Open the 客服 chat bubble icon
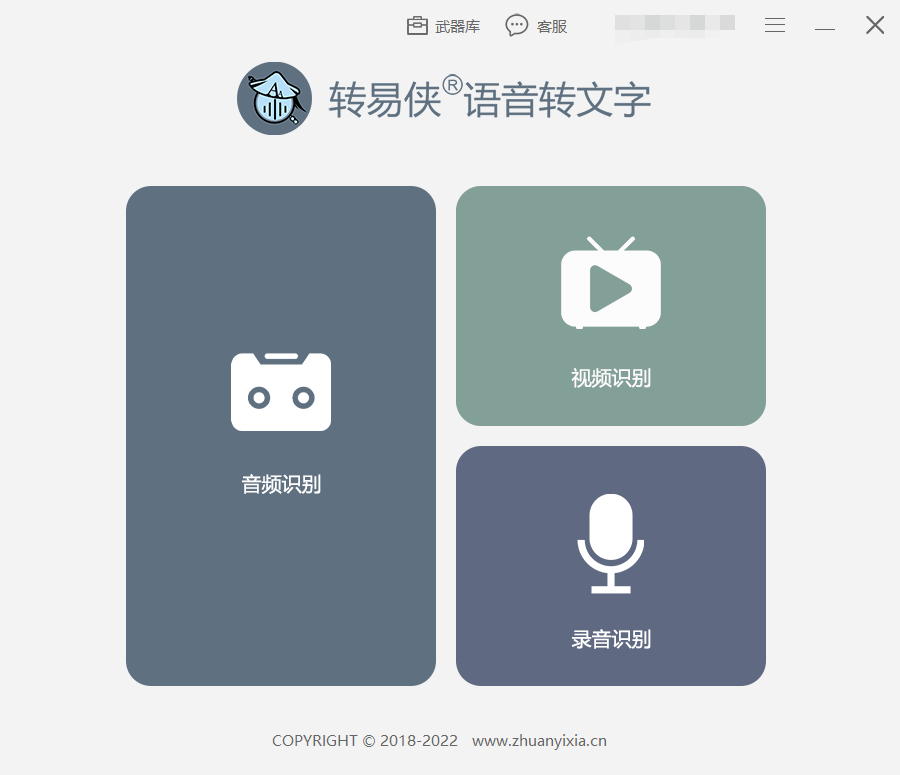 [517, 25]
